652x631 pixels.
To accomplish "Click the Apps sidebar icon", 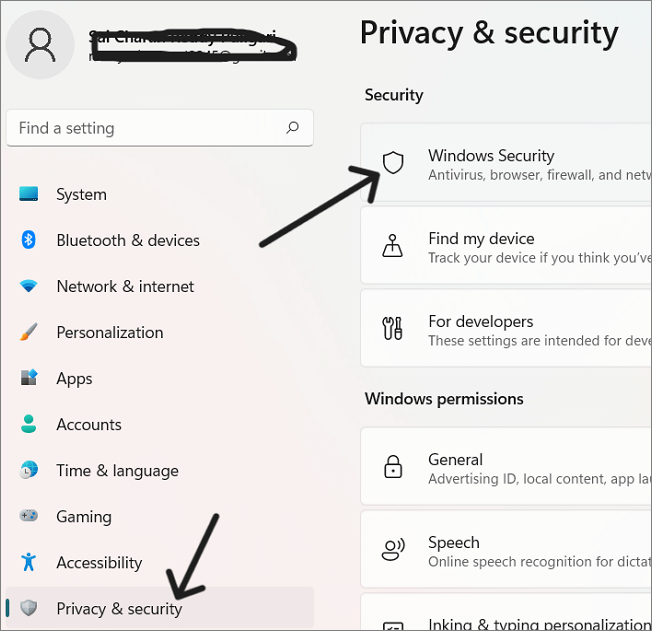I will point(29,378).
